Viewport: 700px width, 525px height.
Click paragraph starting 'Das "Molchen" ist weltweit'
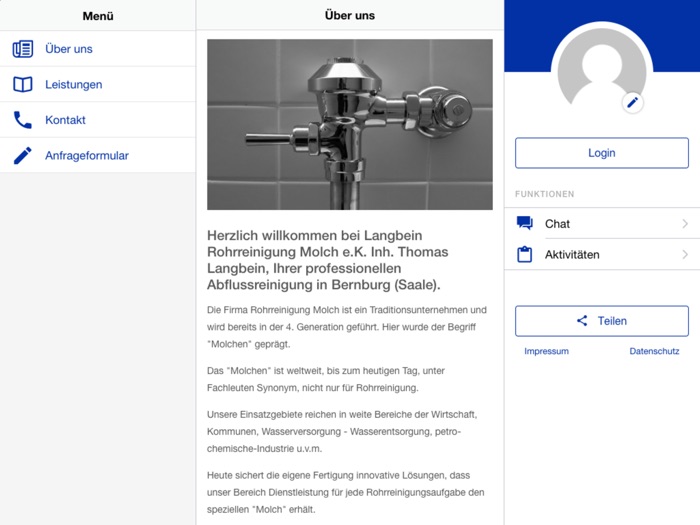[x=326, y=379]
